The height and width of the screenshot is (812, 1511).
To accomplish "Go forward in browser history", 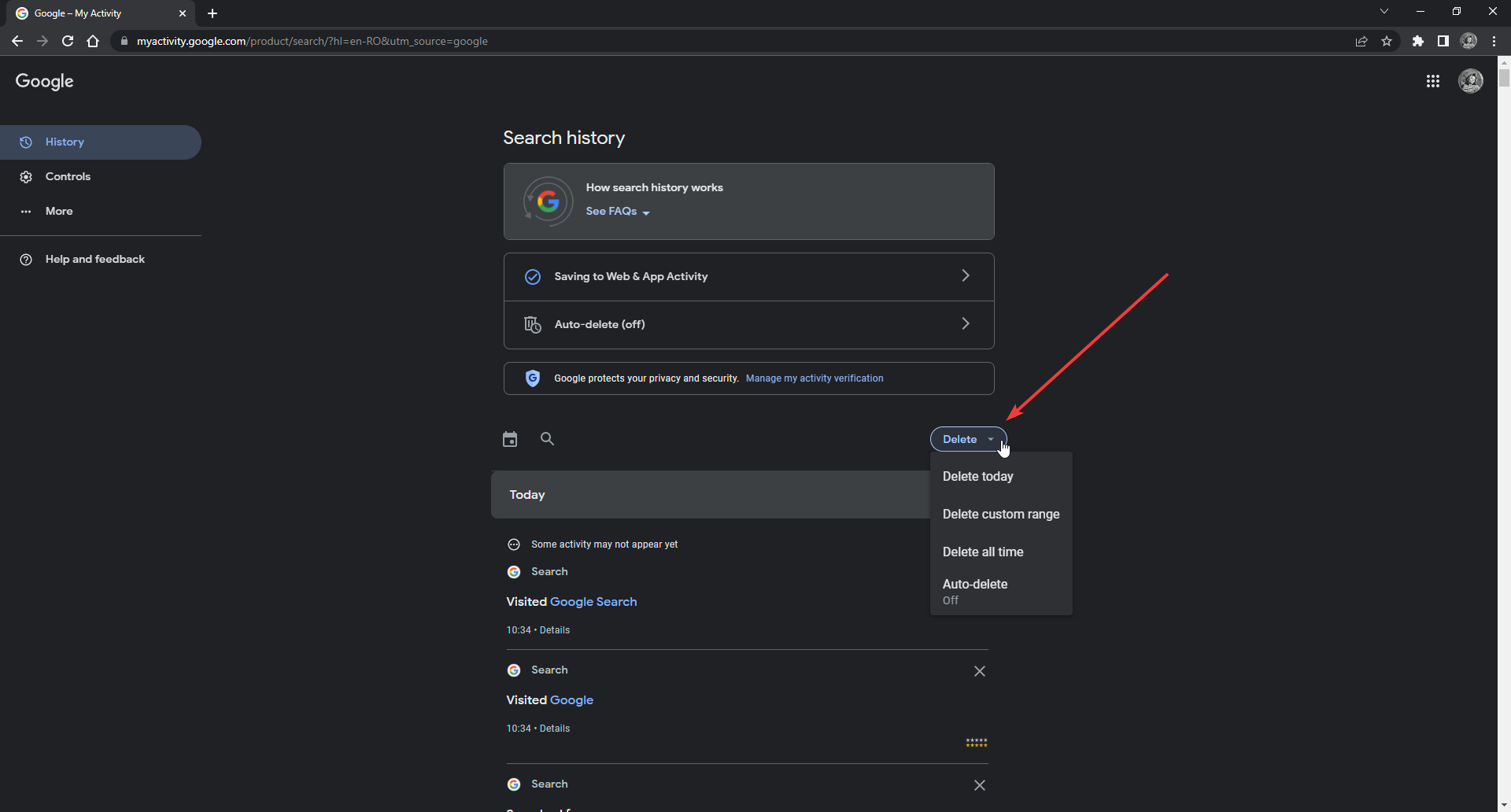I will [x=42, y=41].
